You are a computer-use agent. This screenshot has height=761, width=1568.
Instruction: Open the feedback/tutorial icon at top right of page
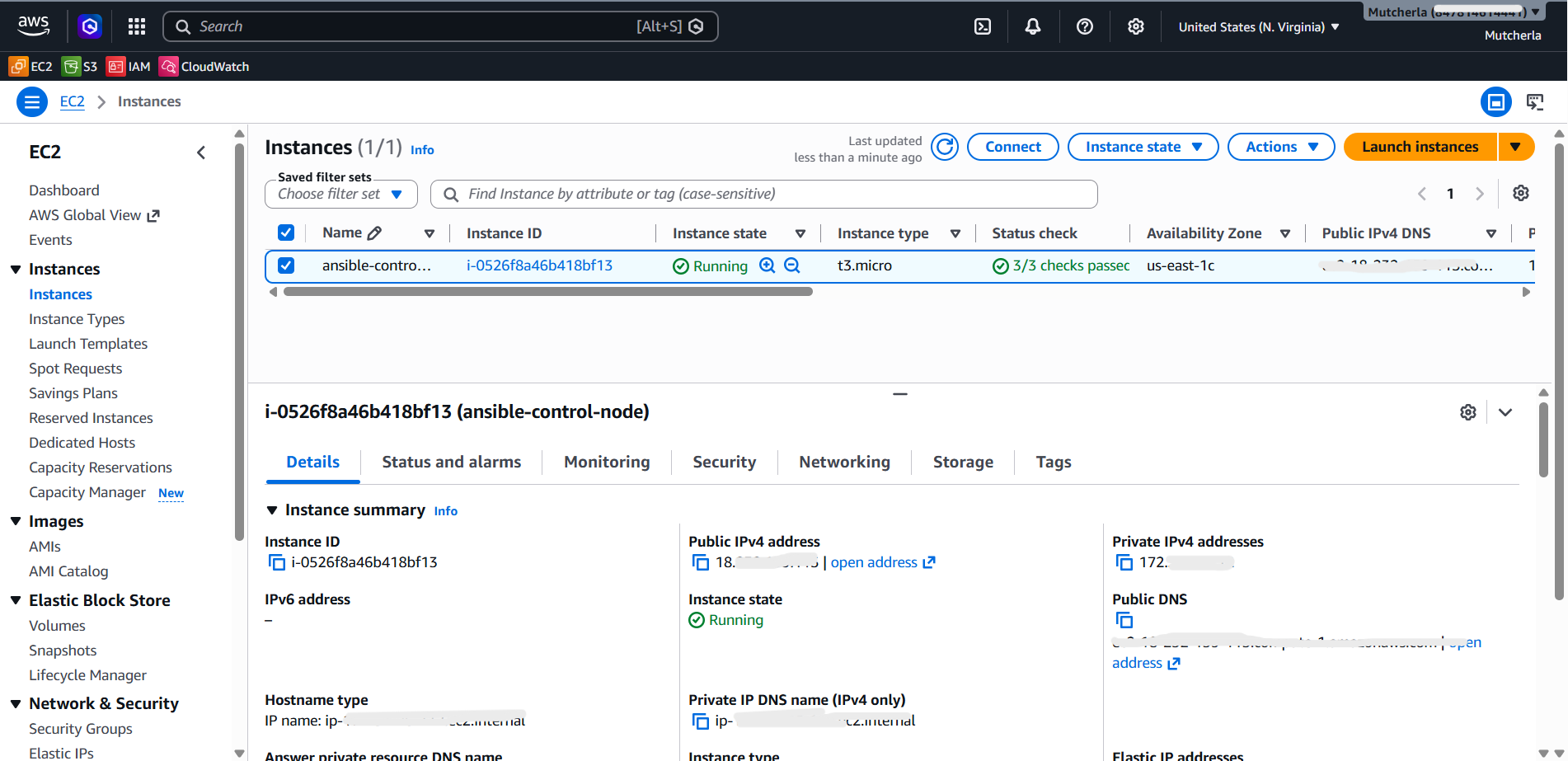tap(1535, 102)
